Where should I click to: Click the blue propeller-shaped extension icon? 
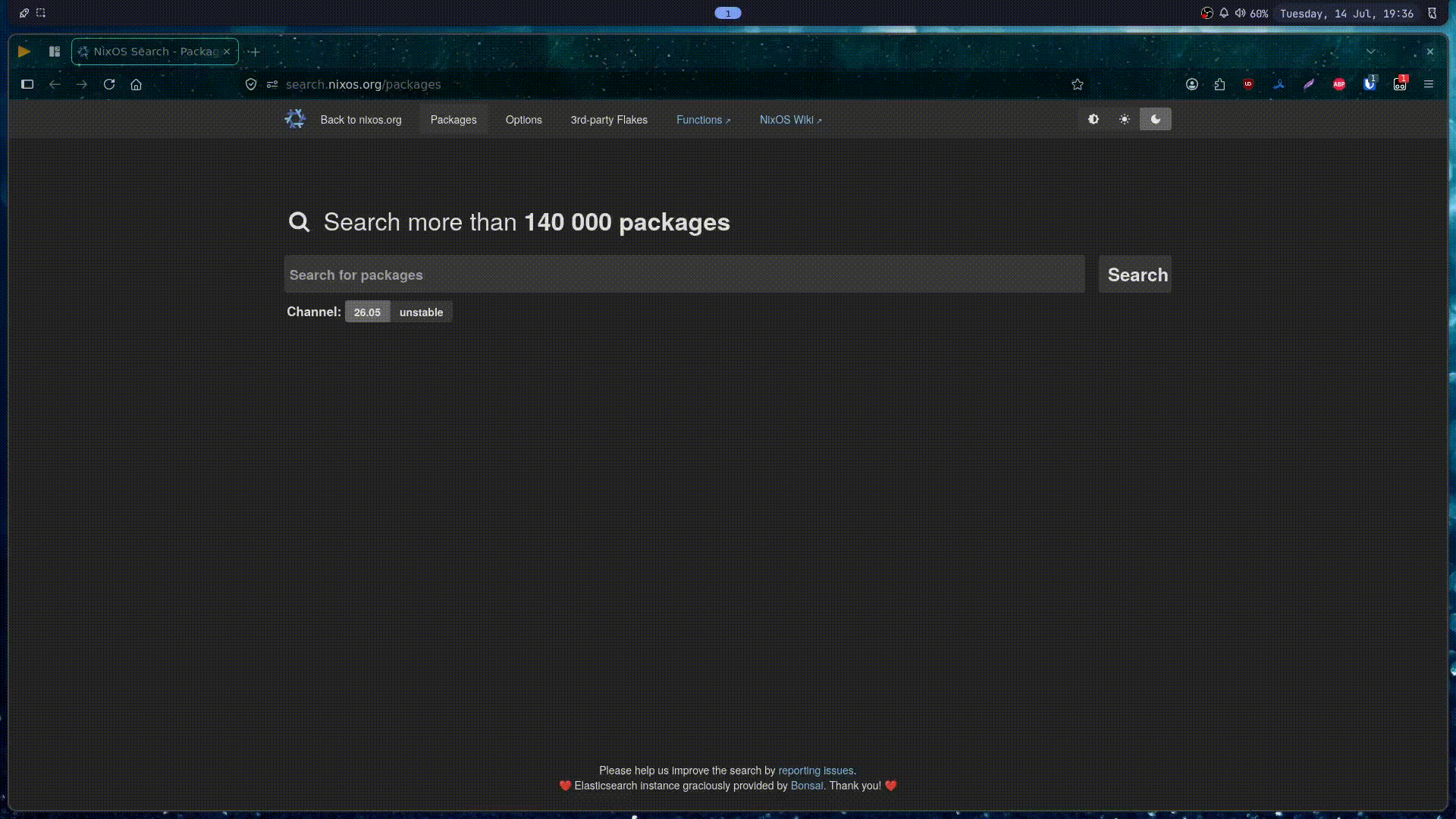point(1279,84)
